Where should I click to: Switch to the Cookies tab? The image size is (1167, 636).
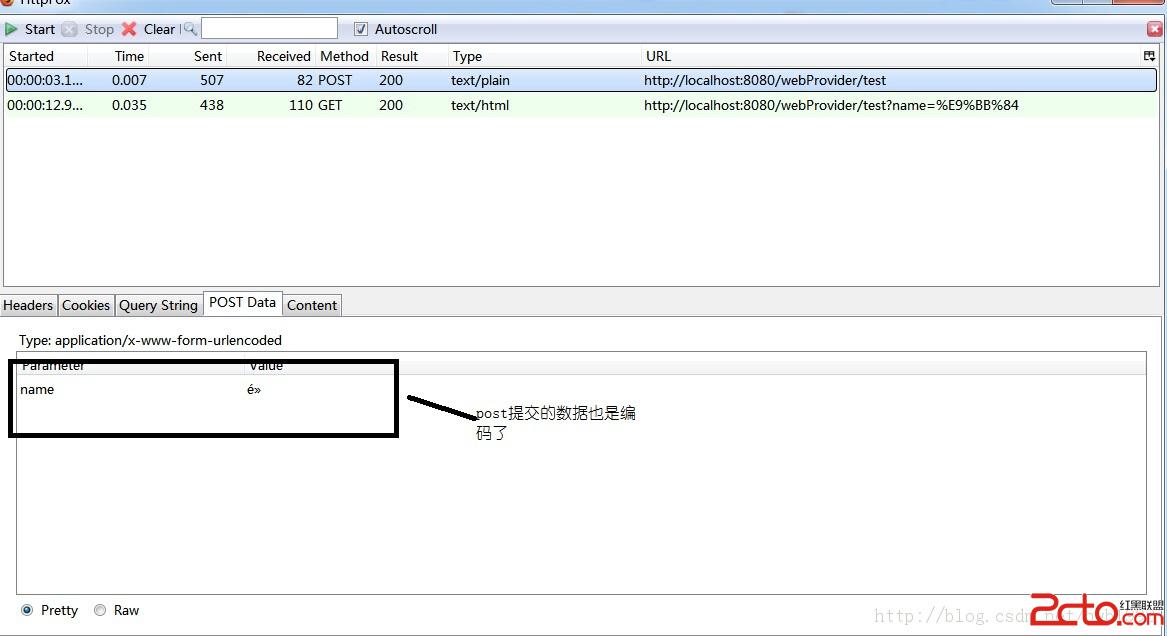[x=86, y=305]
